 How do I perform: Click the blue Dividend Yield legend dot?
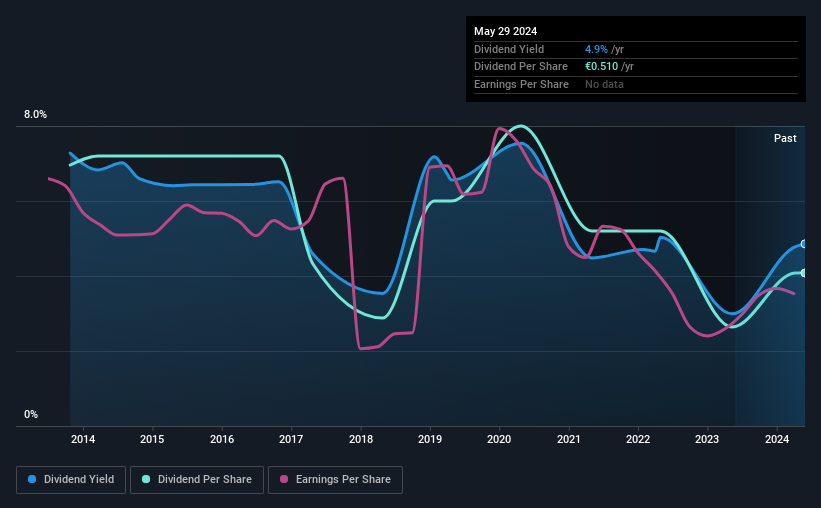pos(32,479)
